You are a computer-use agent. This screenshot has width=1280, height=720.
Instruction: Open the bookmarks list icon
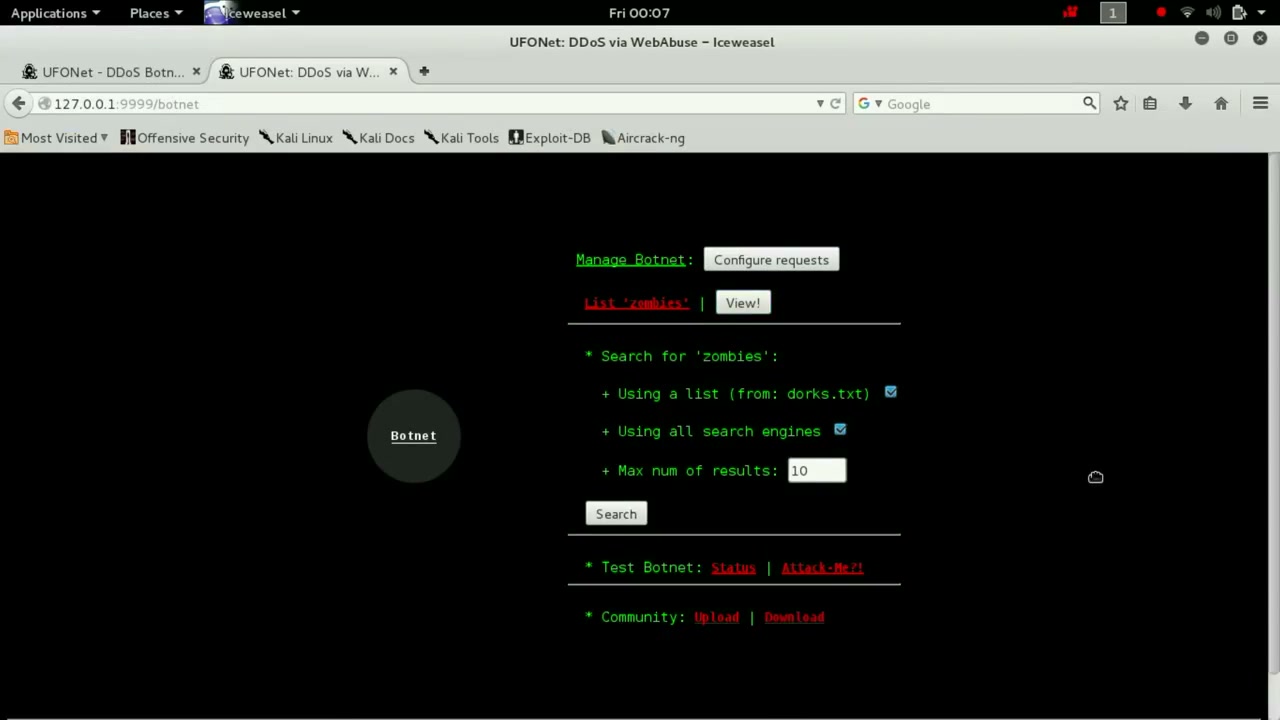click(1150, 104)
